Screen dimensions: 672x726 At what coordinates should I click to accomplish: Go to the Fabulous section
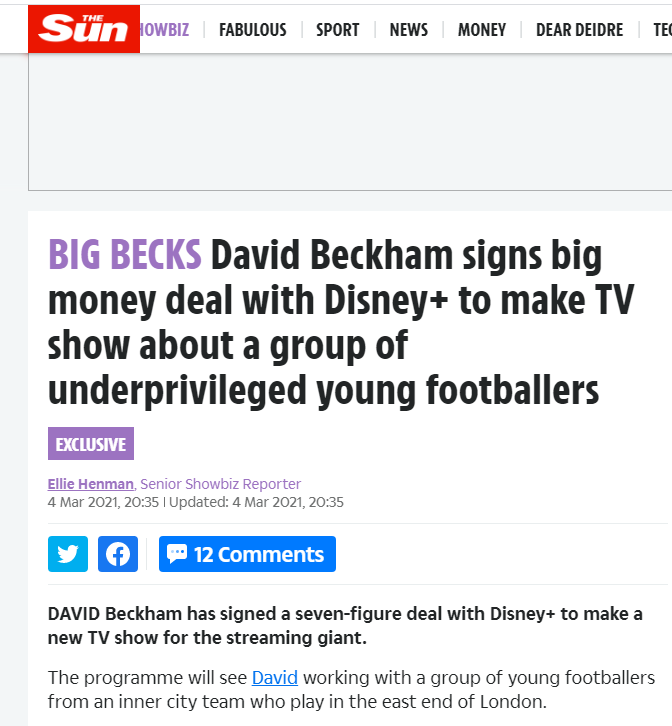click(x=253, y=30)
